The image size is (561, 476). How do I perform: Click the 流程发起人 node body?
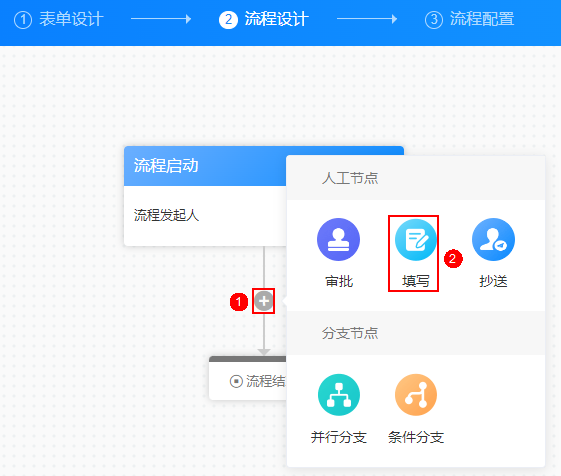205,216
